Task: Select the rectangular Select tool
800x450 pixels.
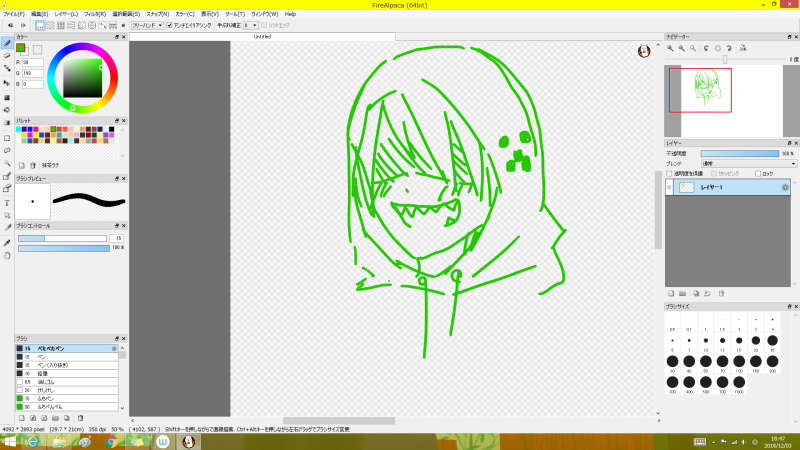Action: (7, 138)
